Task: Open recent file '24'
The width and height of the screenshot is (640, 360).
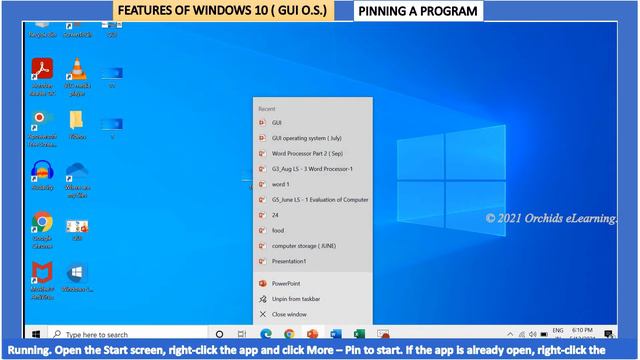Action: (313, 215)
